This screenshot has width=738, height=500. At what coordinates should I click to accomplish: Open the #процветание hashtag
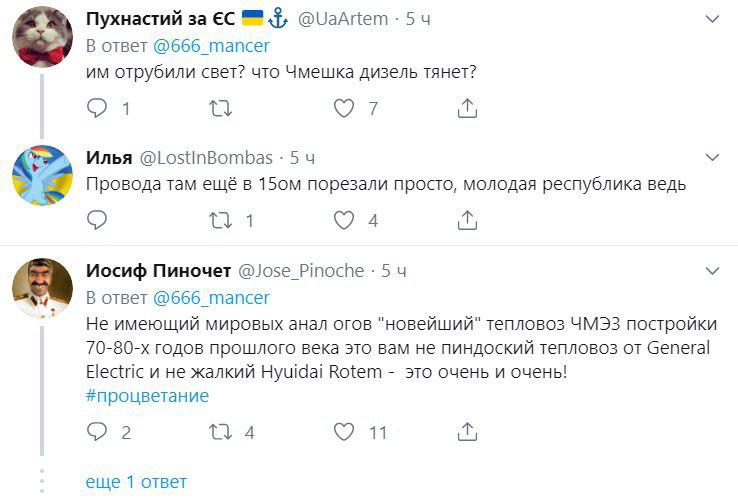click(x=147, y=395)
